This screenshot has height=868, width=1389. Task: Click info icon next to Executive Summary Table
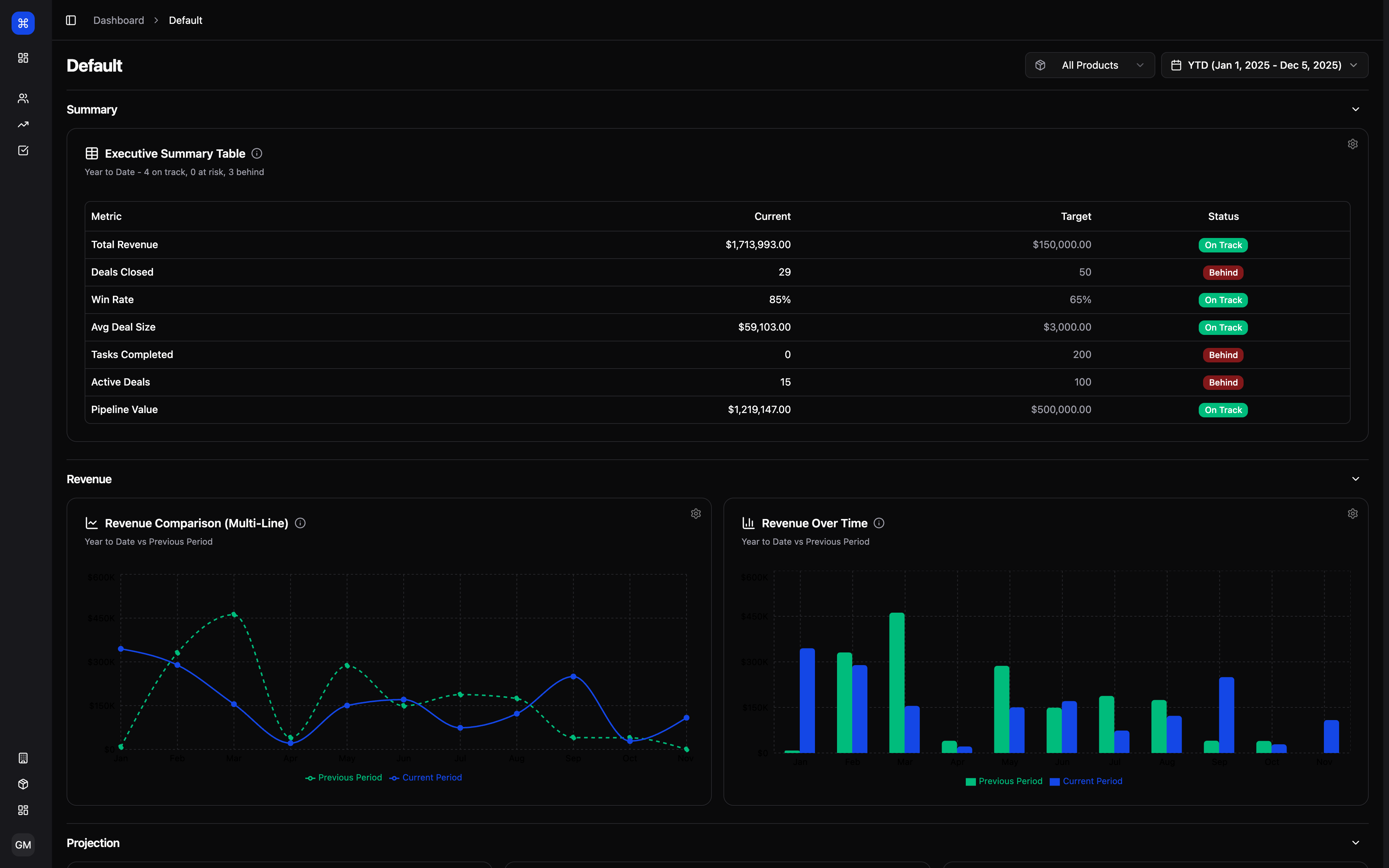click(x=256, y=153)
